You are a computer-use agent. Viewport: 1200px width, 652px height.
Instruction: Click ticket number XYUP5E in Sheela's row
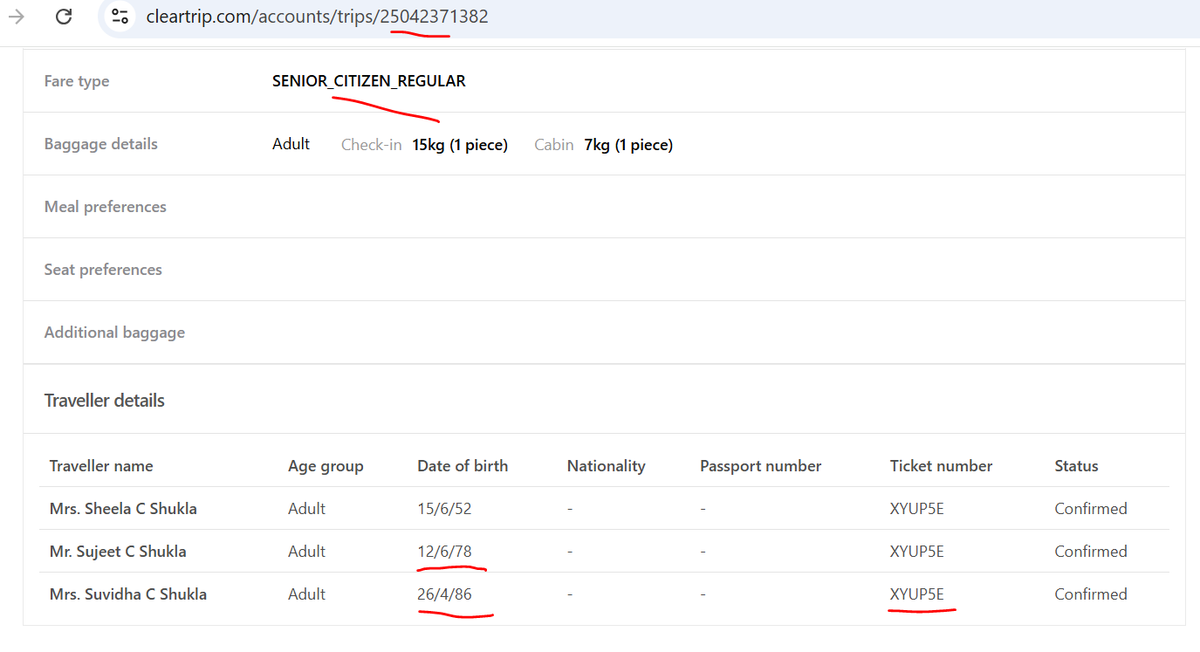coord(917,509)
